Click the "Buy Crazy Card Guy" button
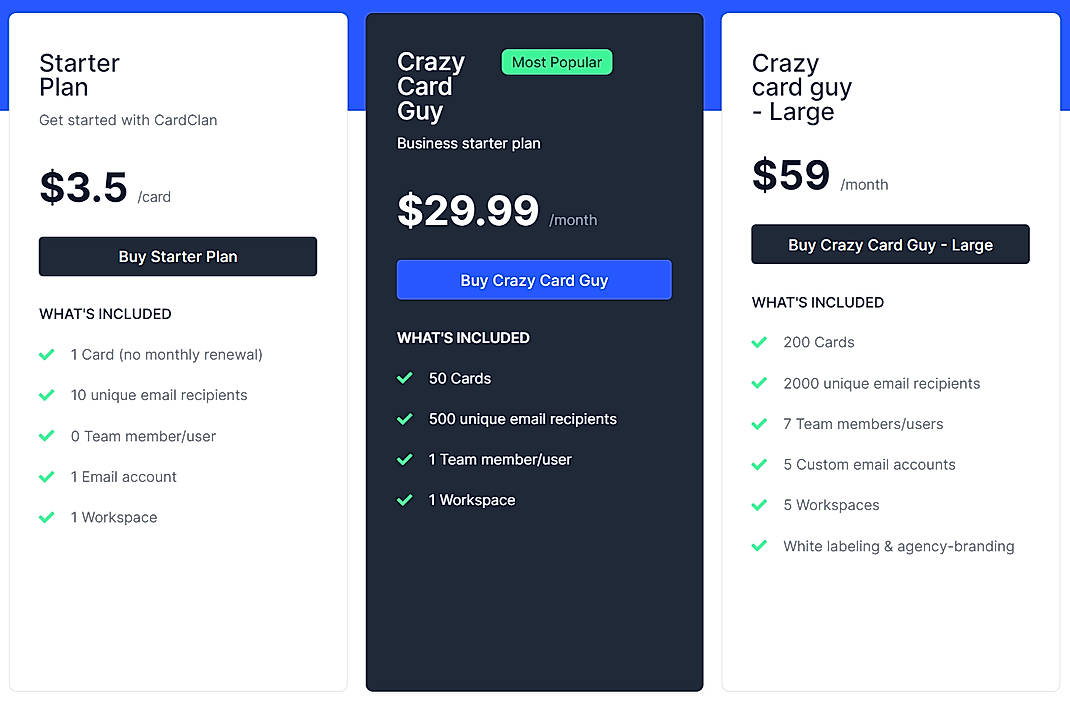The image size is (1070, 704). (x=534, y=280)
